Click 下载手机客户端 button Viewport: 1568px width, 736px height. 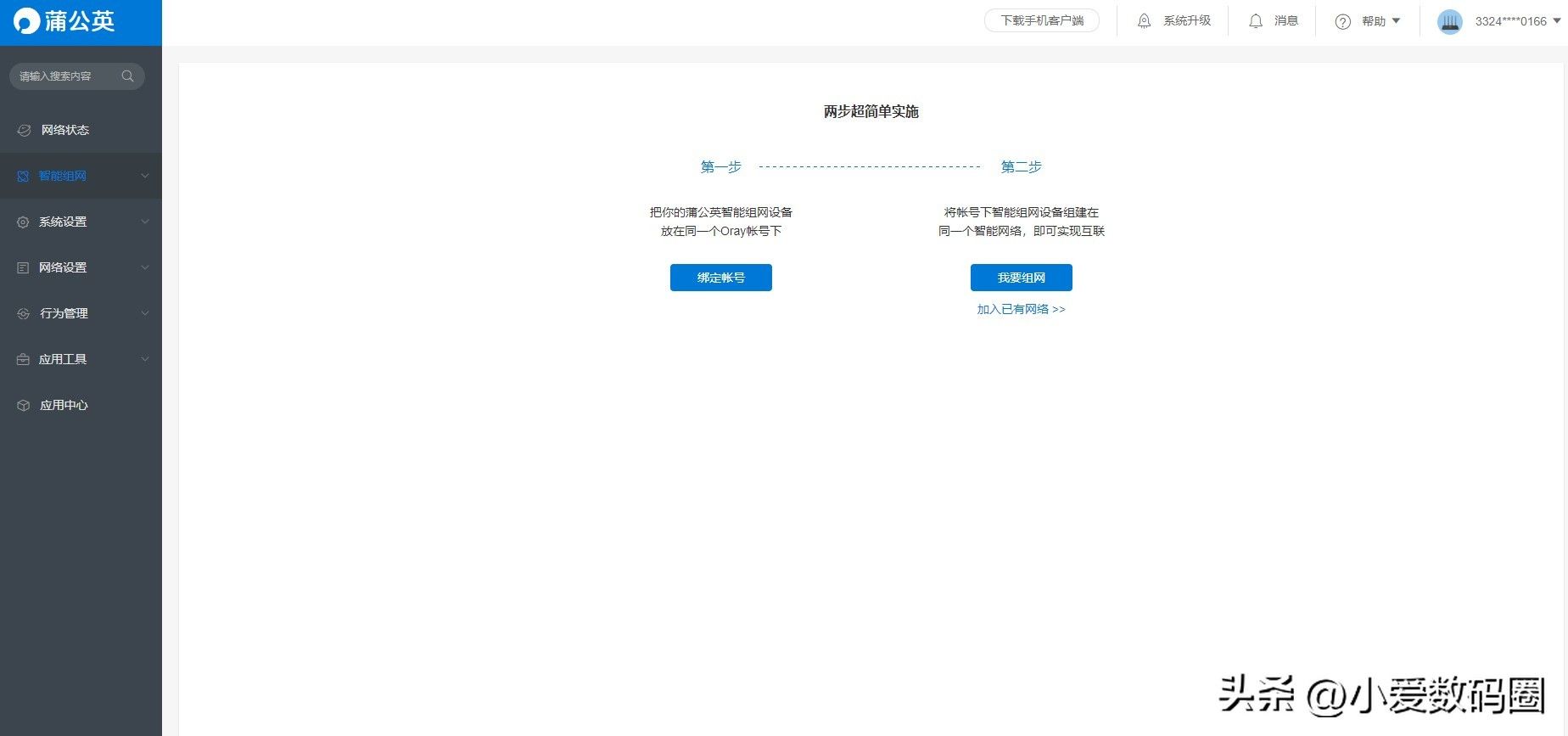(1042, 20)
